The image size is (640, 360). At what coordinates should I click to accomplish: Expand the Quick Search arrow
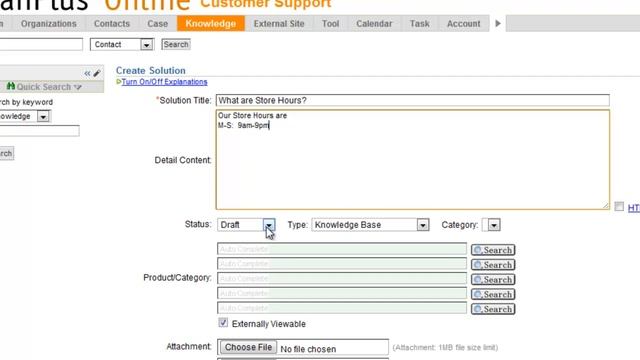78,87
